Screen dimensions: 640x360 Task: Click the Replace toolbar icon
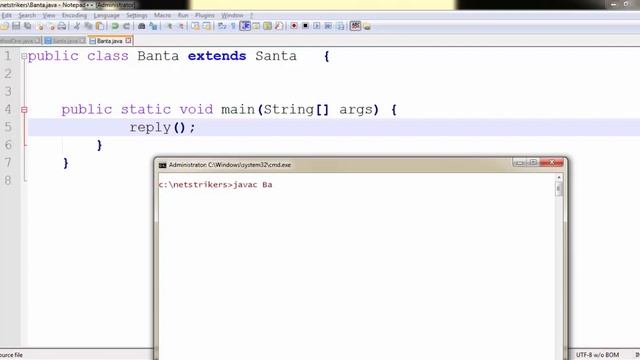coord(153,26)
